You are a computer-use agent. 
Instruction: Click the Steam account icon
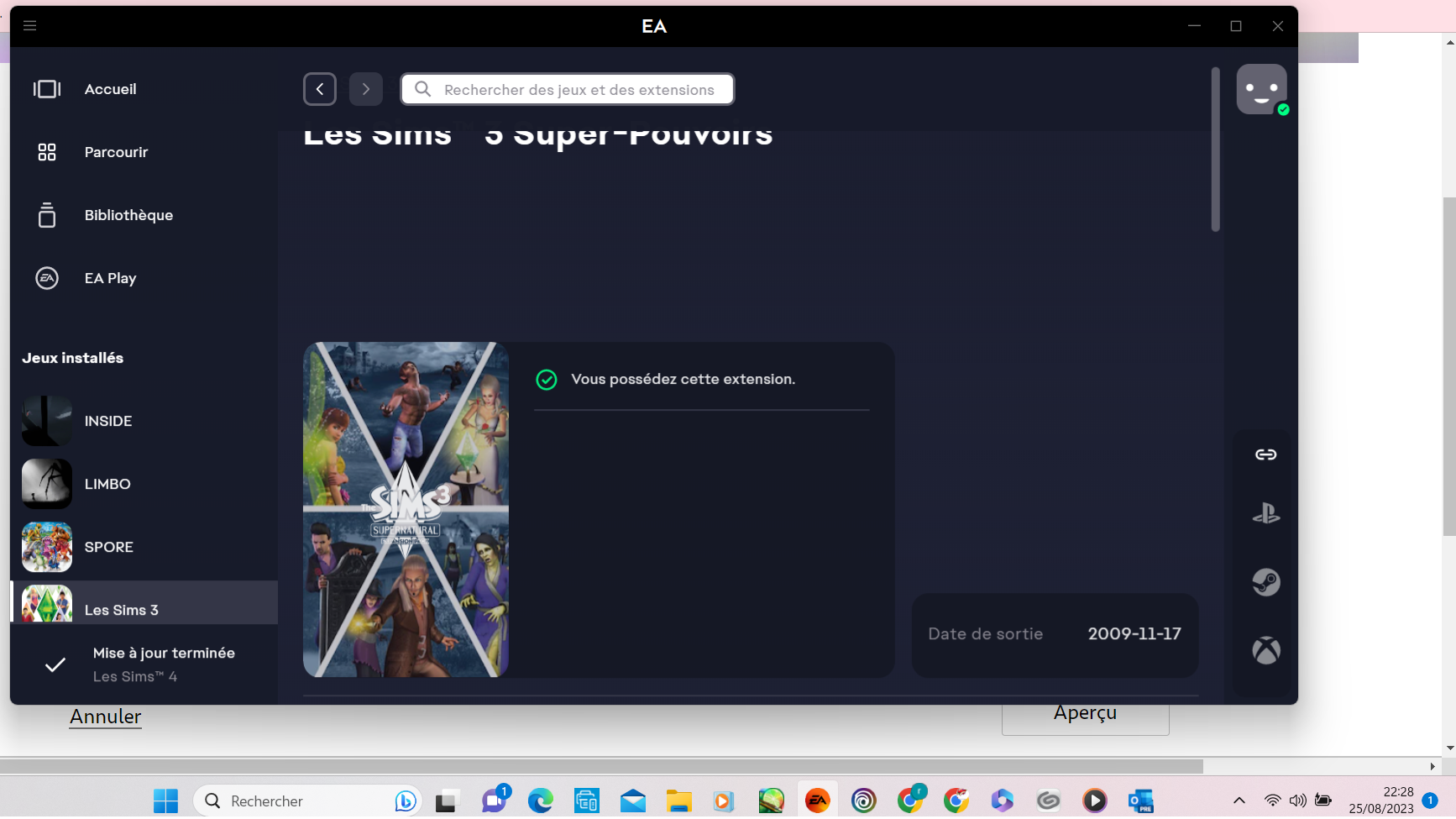pos(1266,582)
